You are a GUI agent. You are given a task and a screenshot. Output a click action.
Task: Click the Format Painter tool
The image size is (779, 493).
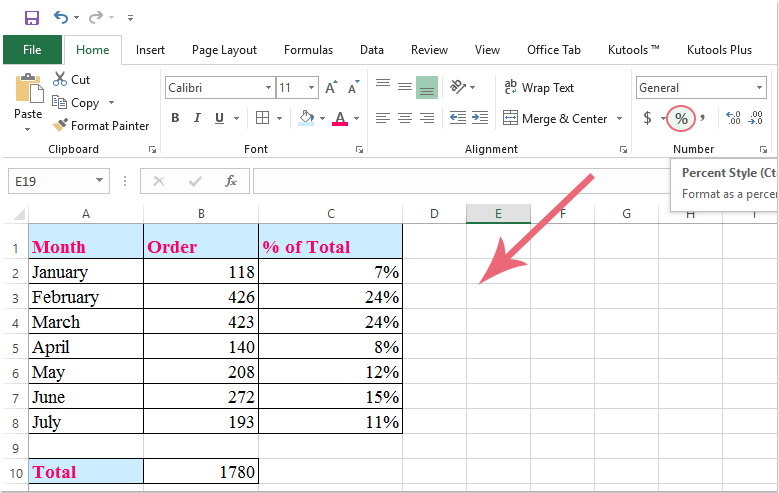point(101,126)
